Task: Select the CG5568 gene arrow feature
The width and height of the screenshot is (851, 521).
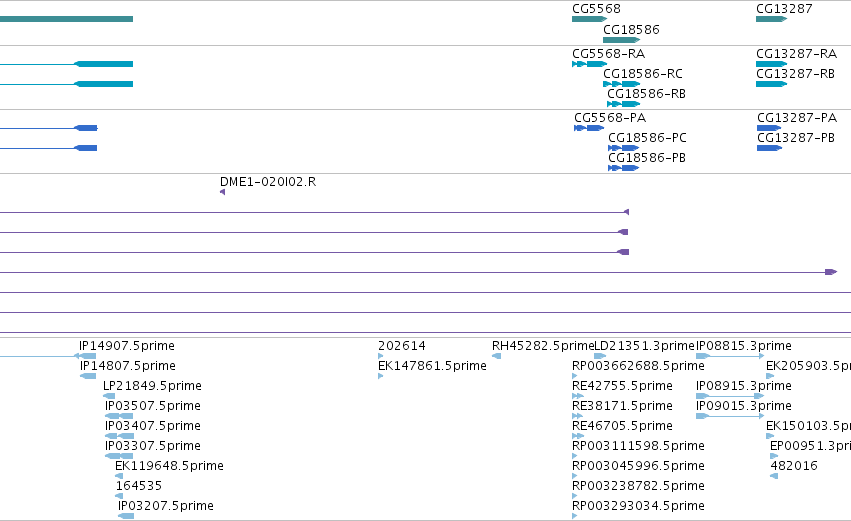Action: (x=589, y=19)
